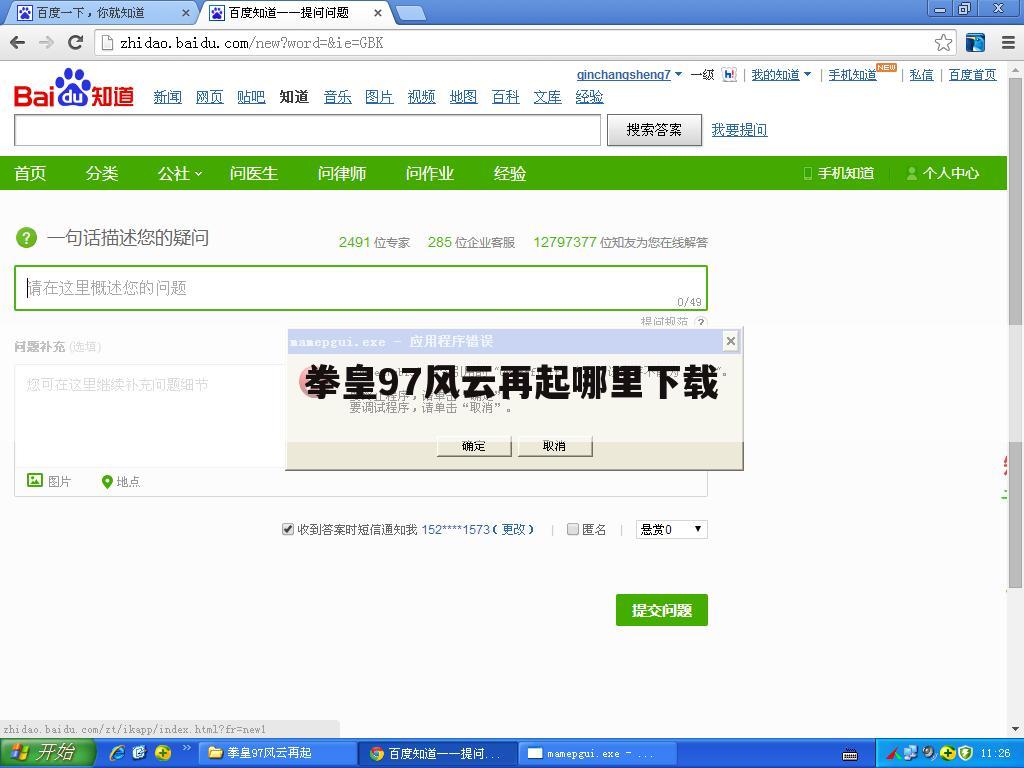Click the blue extension icon beside the star
Image resolution: width=1024 pixels, height=768 pixels.
[975, 43]
